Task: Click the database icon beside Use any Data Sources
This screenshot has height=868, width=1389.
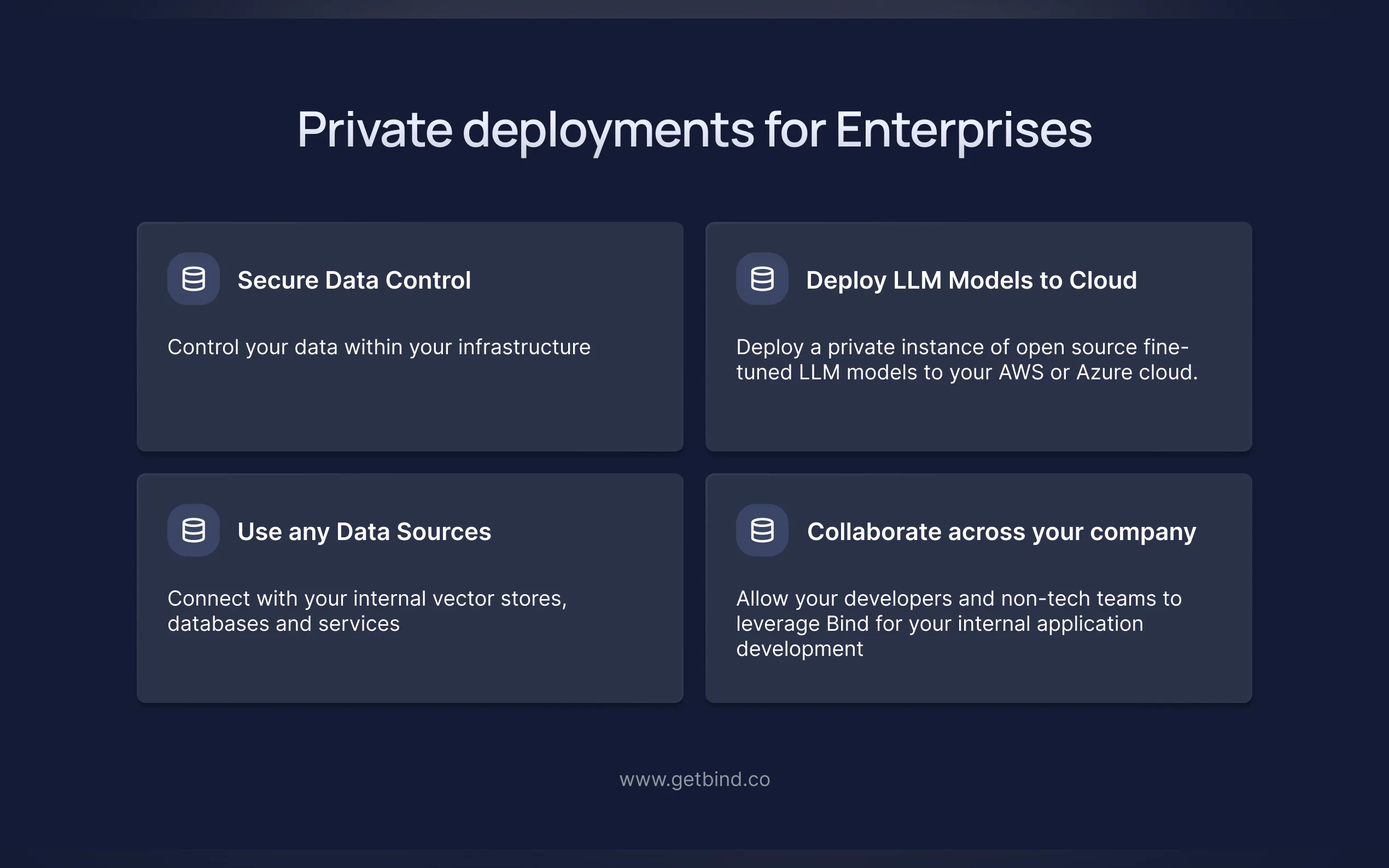Action: pyautogui.click(x=194, y=530)
